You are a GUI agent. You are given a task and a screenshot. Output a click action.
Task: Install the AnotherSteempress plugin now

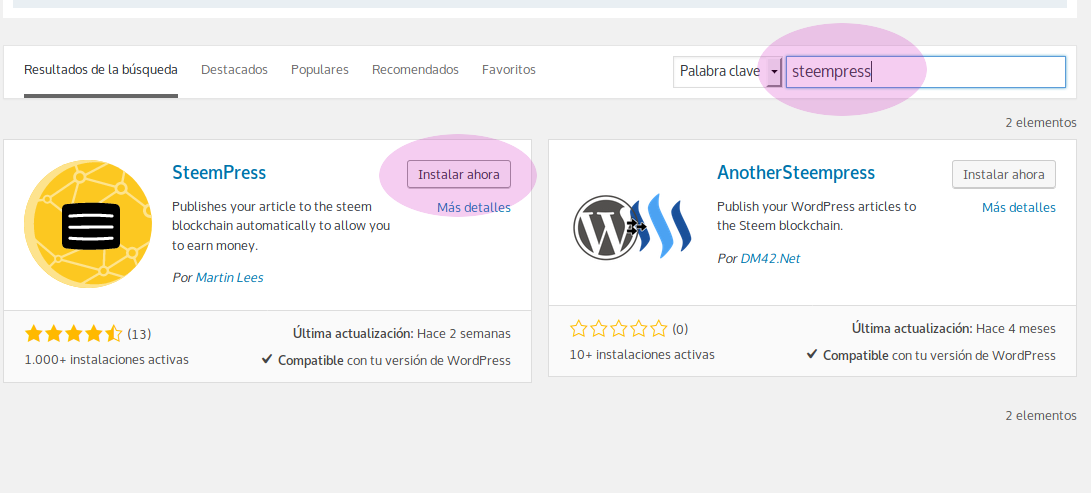[1003, 175]
